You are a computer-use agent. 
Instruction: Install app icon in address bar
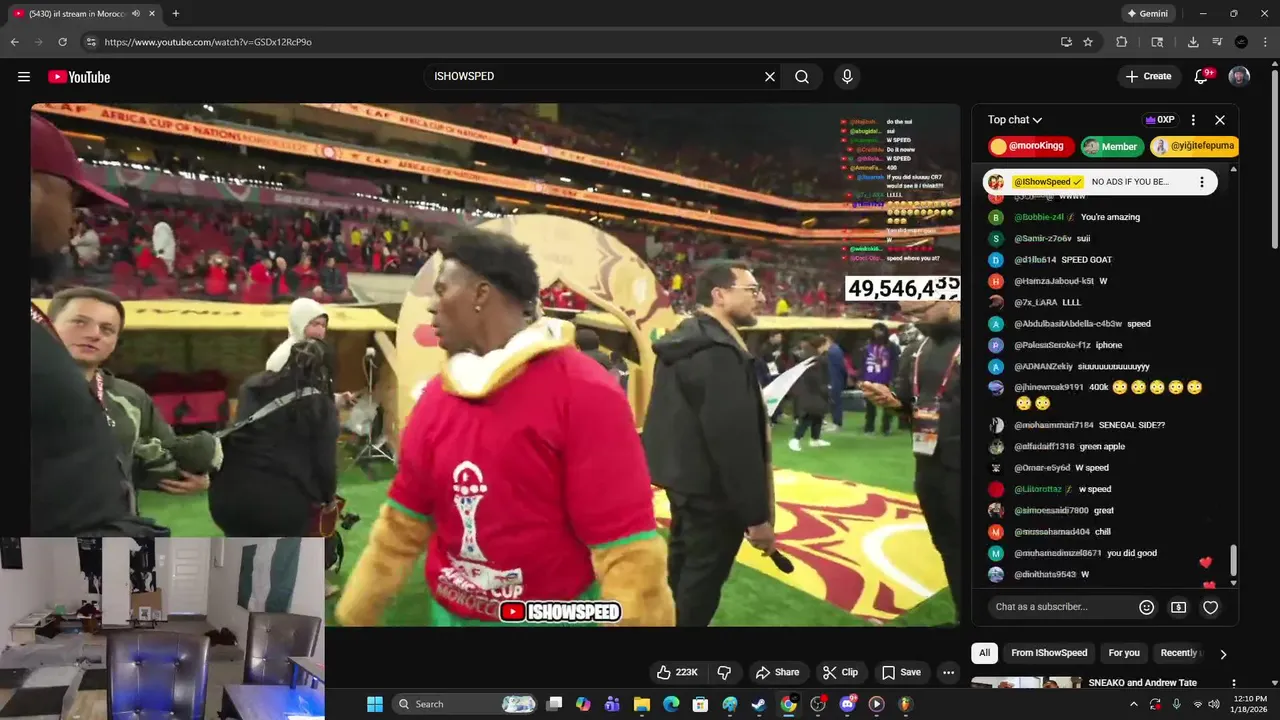click(x=1066, y=42)
